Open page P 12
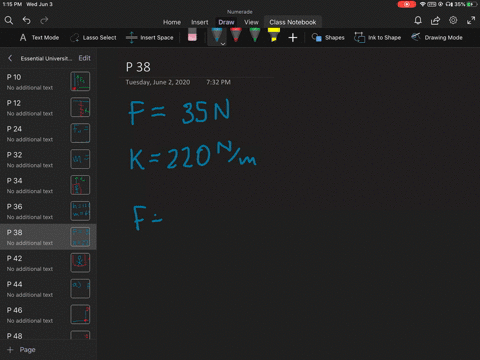Image resolution: width=480 pixels, height=360 pixels. 48,107
